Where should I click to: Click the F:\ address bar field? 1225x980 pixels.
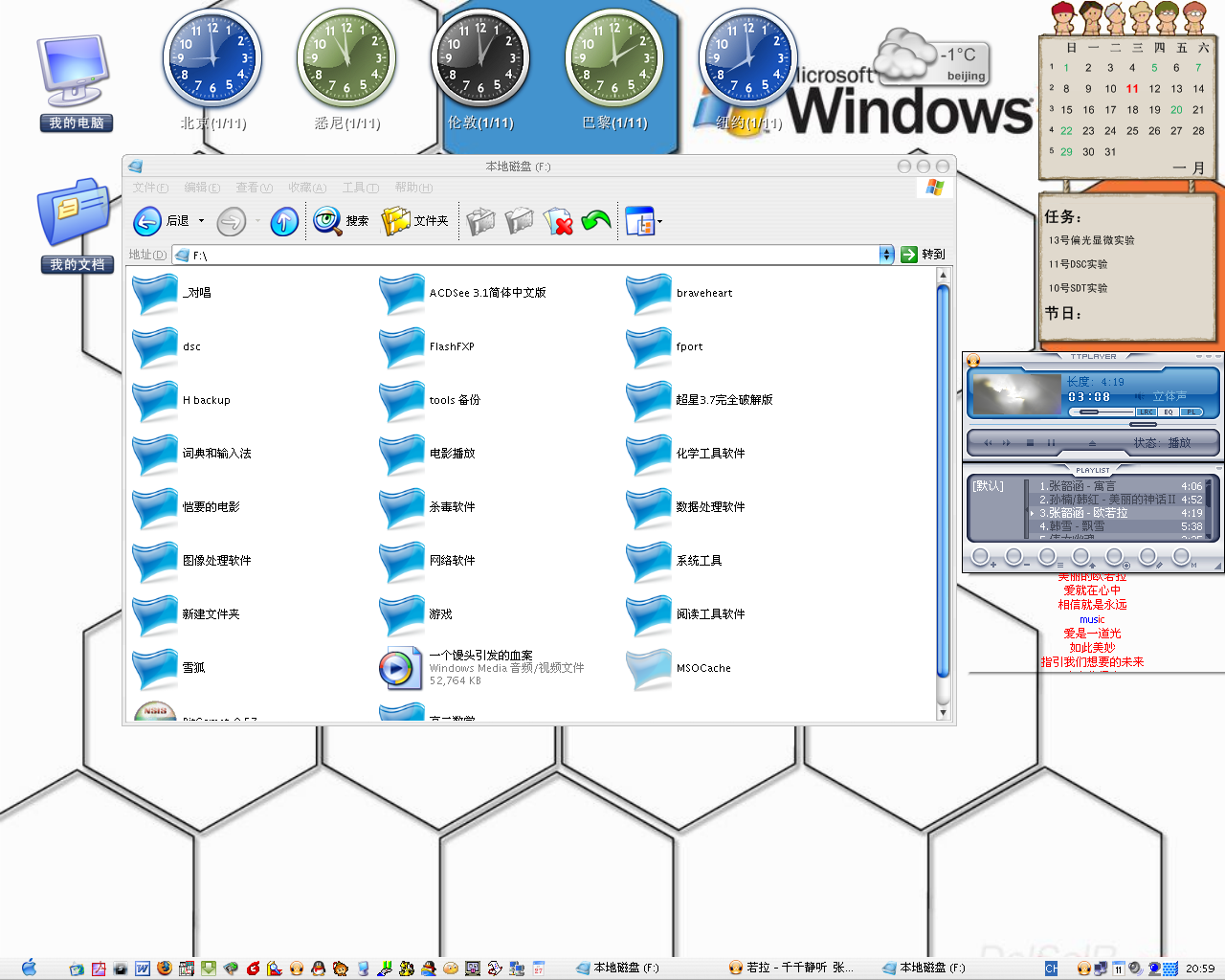533,255
